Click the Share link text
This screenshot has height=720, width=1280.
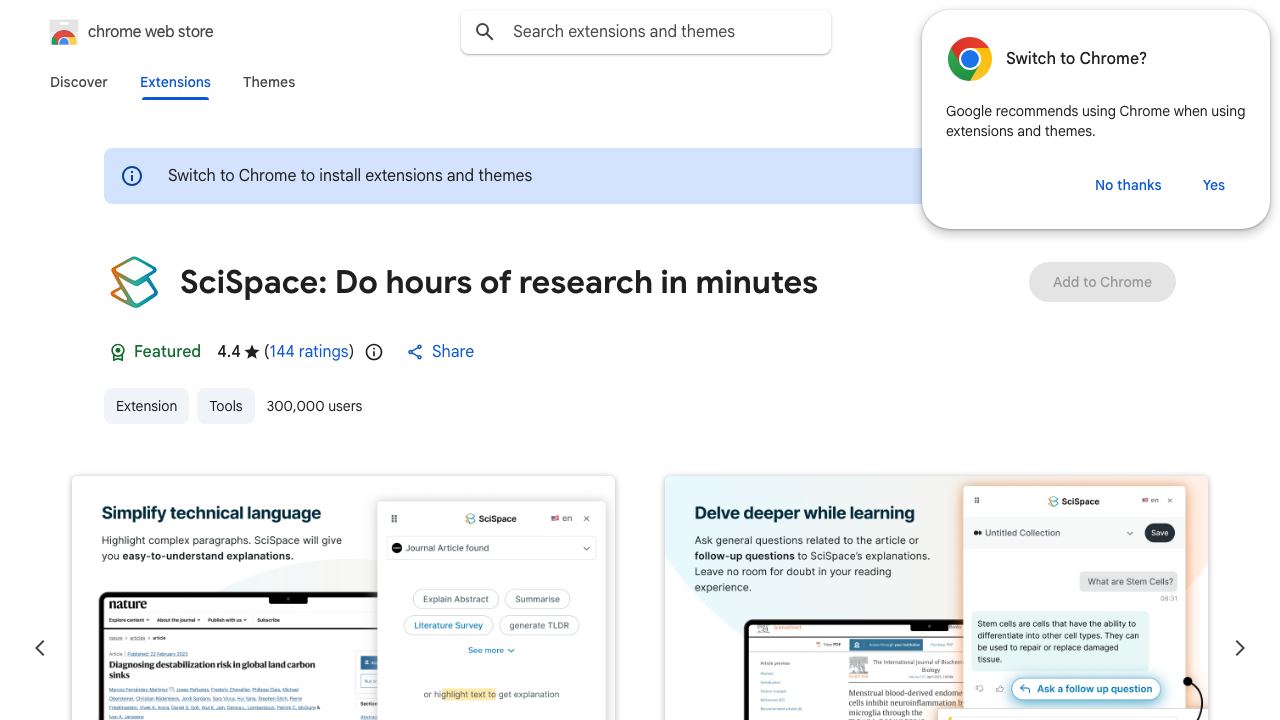point(453,352)
